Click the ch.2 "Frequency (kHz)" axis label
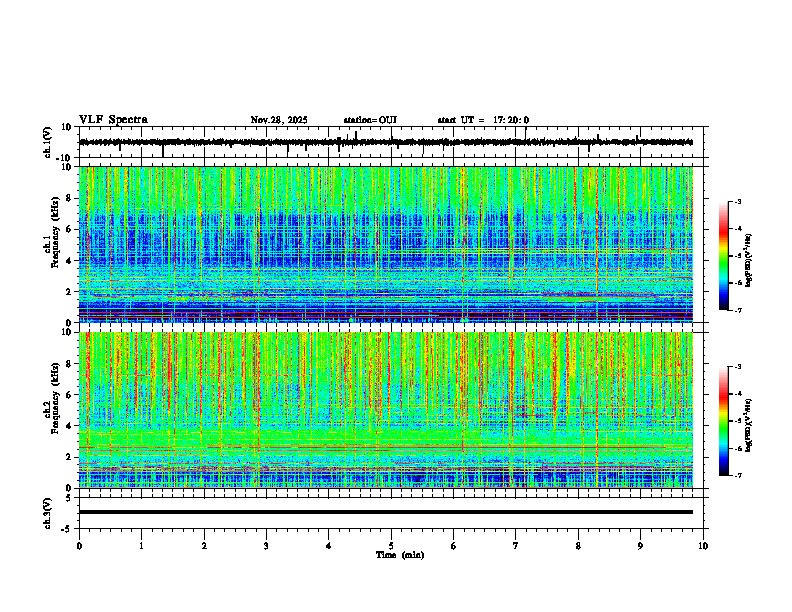 tap(55, 398)
